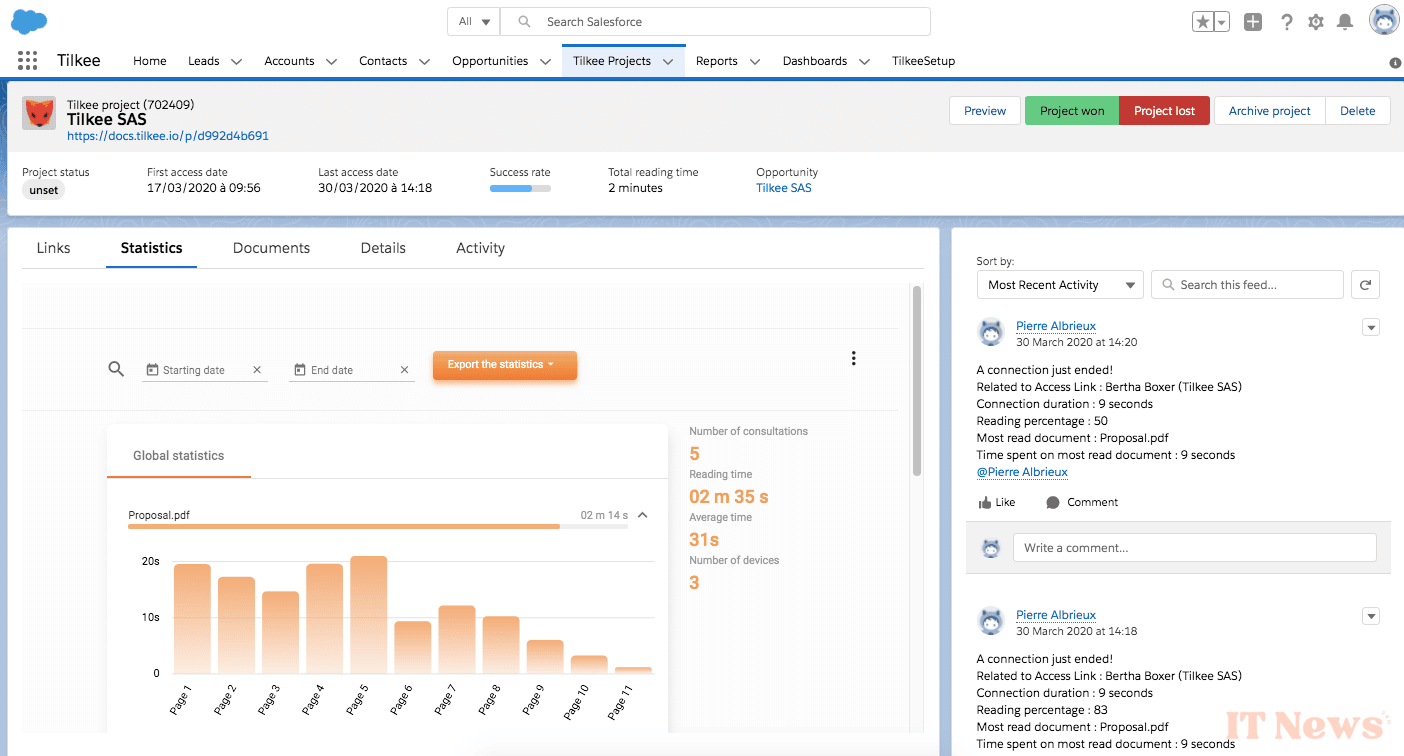The height and width of the screenshot is (756, 1404).
Task: Open the search scope All dropdown
Action: [x=474, y=22]
